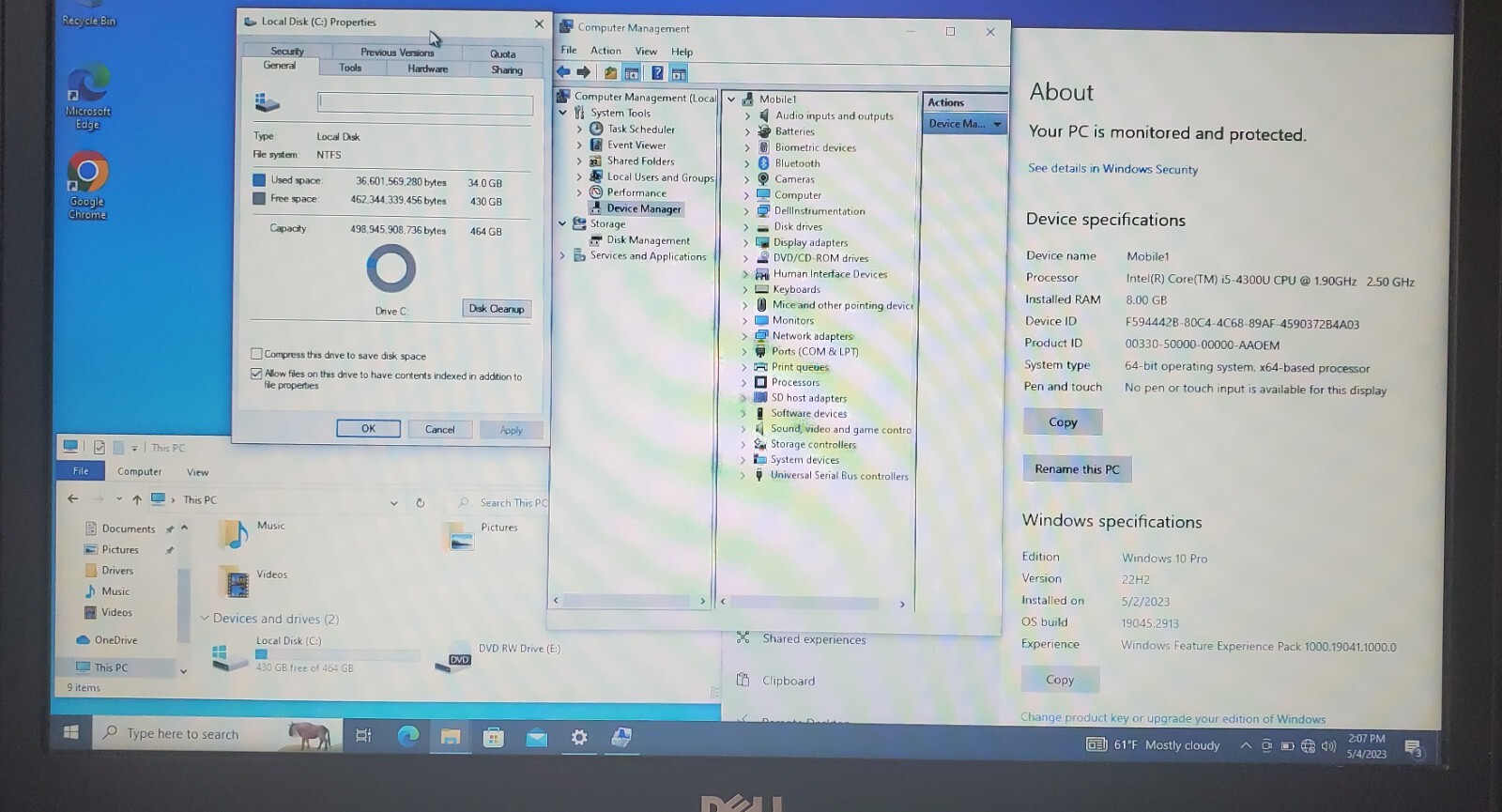
Task: Open Mail app from the taskbar
Action: pyautogui.click(x=537, y=738)
